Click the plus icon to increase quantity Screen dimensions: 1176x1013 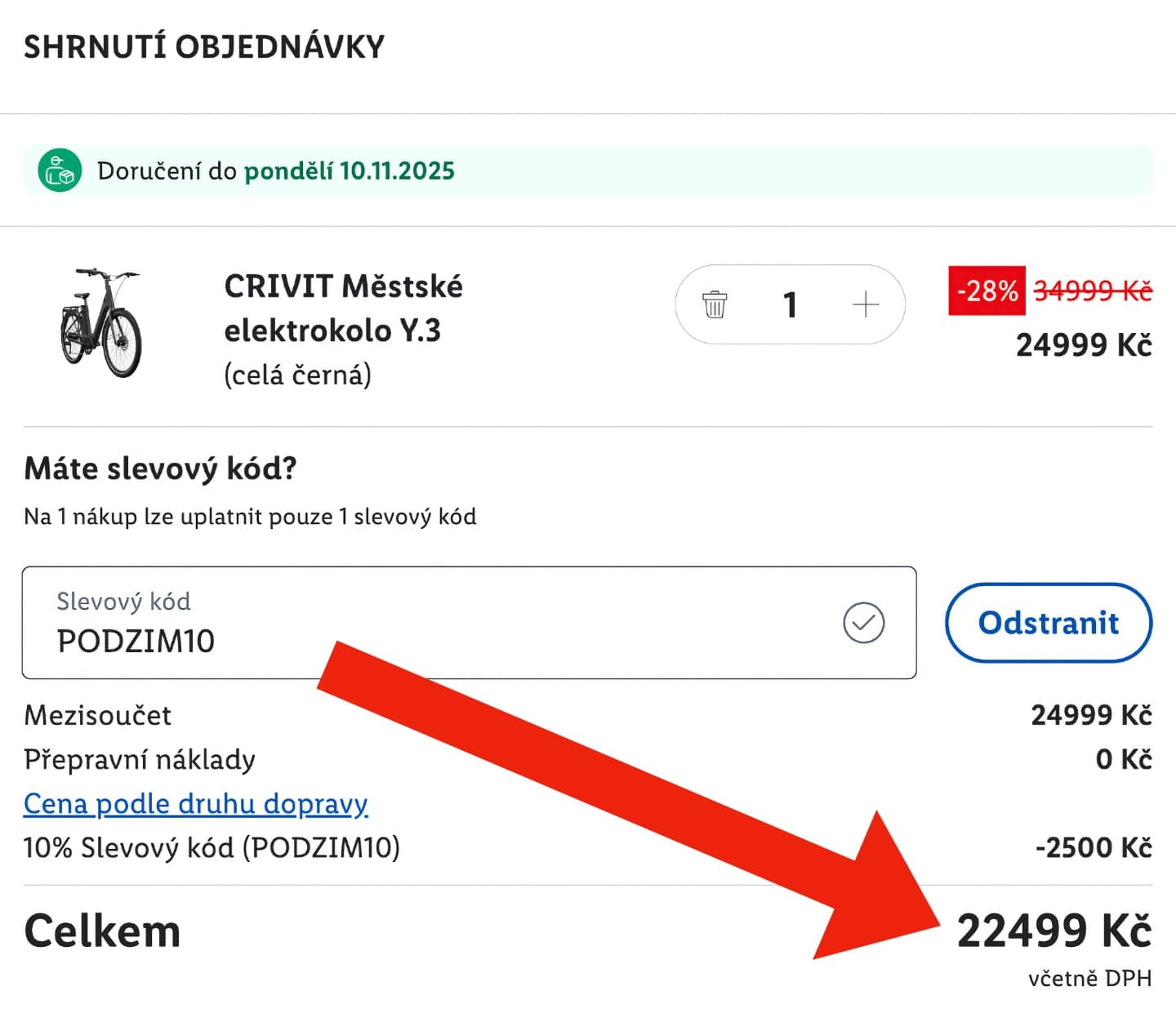(864, 304)
